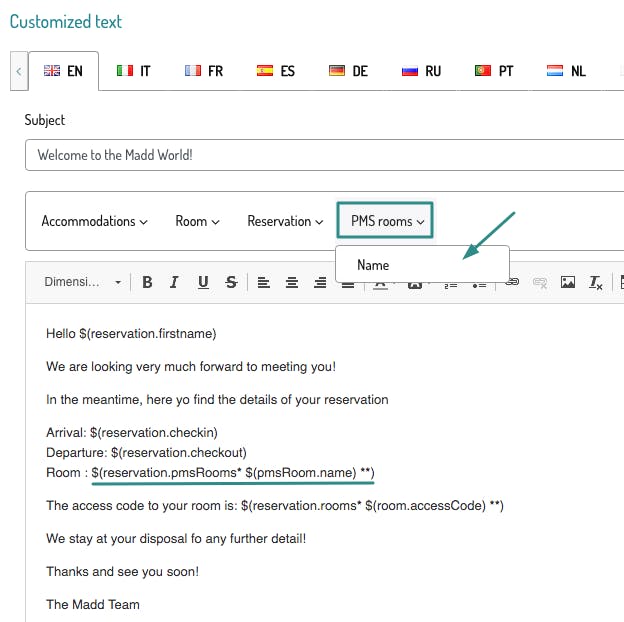624x622 pixels.
Task: Switch to the IT language tab
Action: 133,72
